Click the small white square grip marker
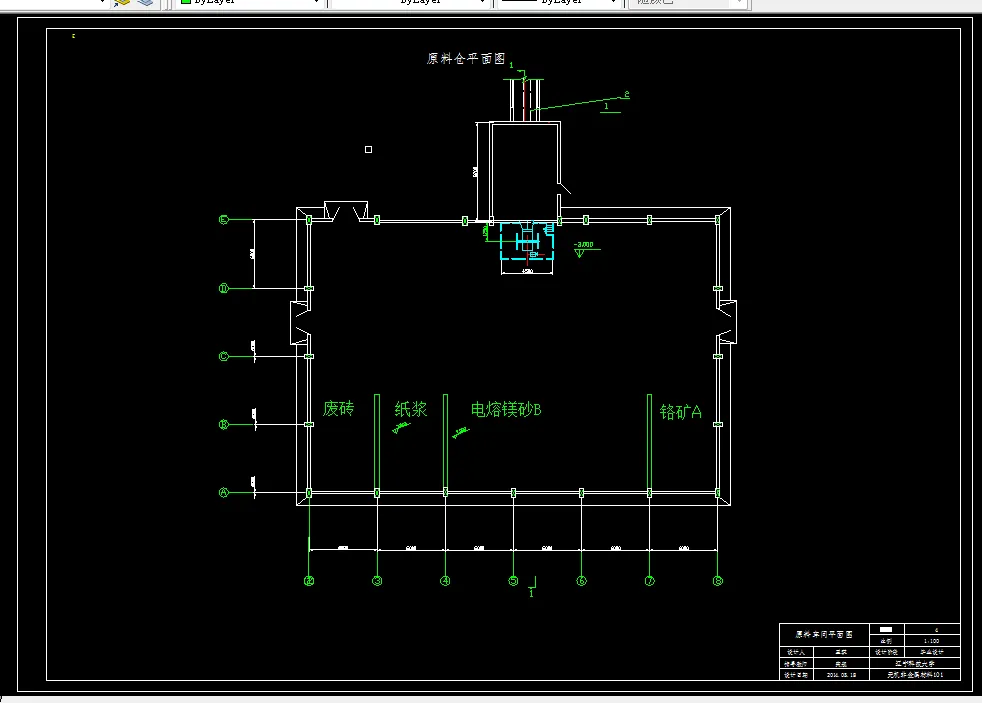This screenshot has height=703, width=982. tap(368, 150)
